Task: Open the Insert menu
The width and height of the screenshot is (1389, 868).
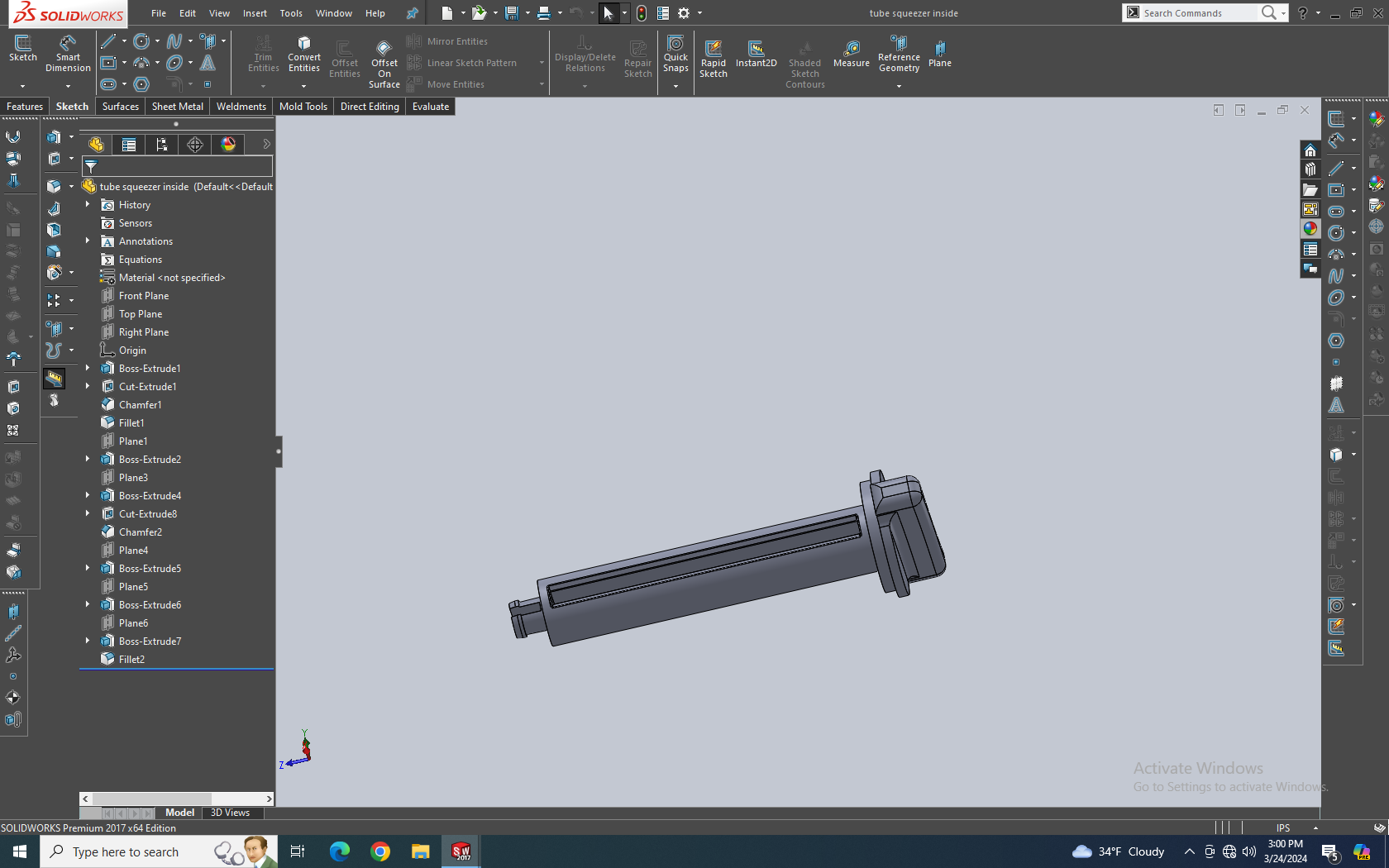Action: [255, 13]
